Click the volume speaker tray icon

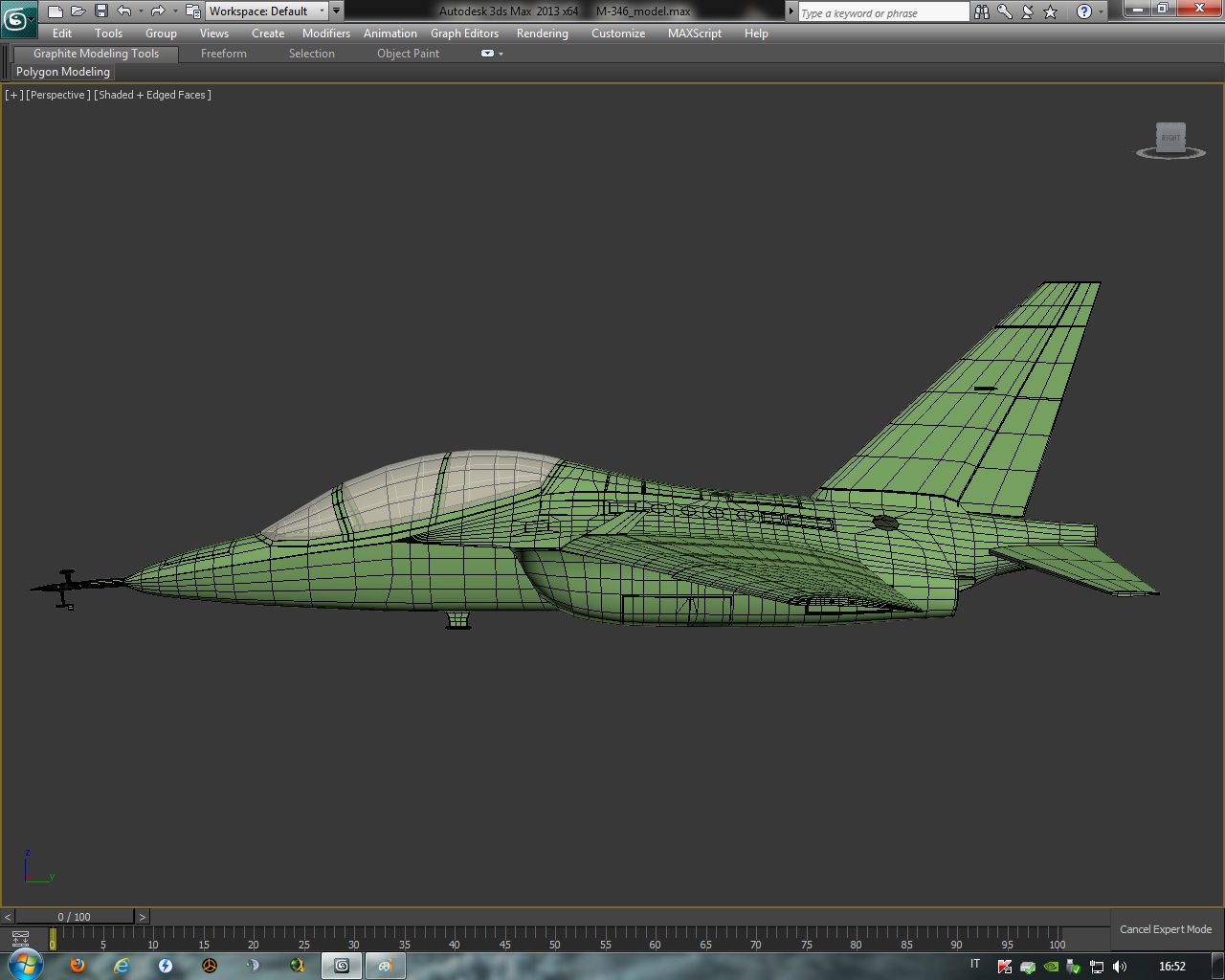tap(1120, 967)
